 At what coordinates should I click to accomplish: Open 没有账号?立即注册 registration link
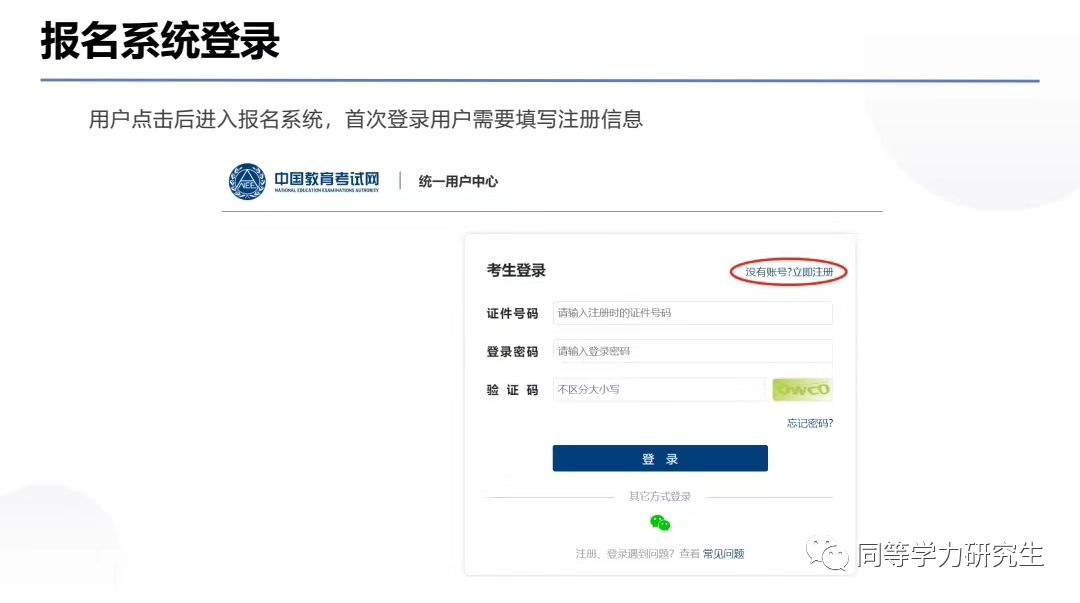point(788,272)
